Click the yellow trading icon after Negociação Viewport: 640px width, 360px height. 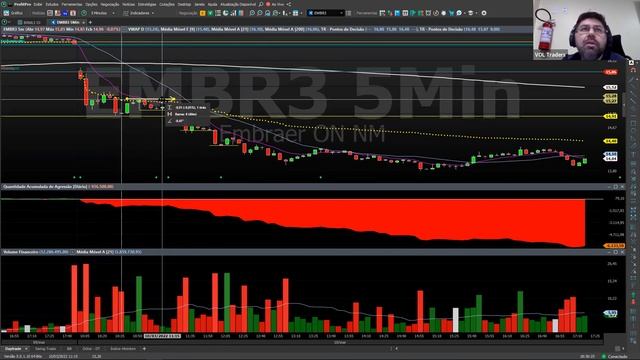tap(202, 13)
